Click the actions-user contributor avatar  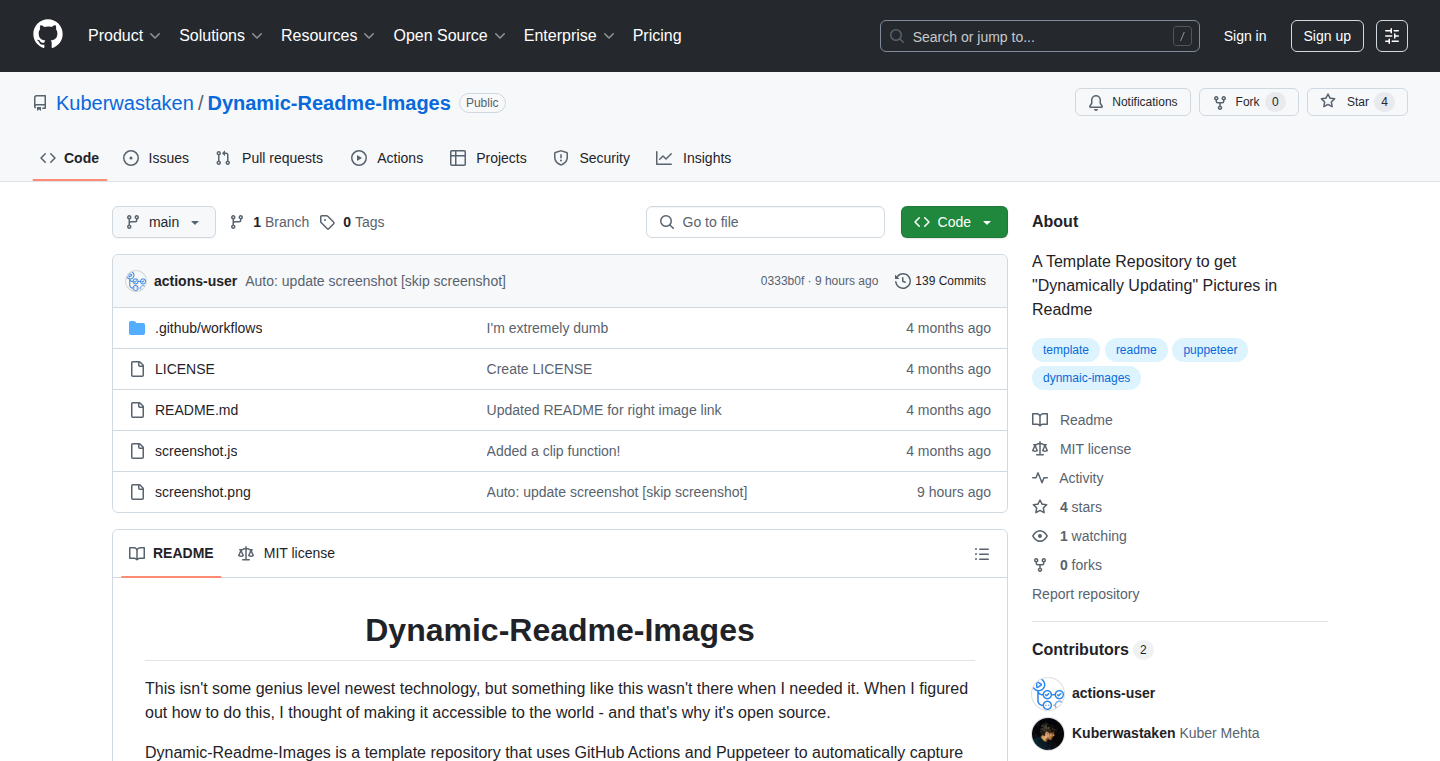tap(1048, 693)
